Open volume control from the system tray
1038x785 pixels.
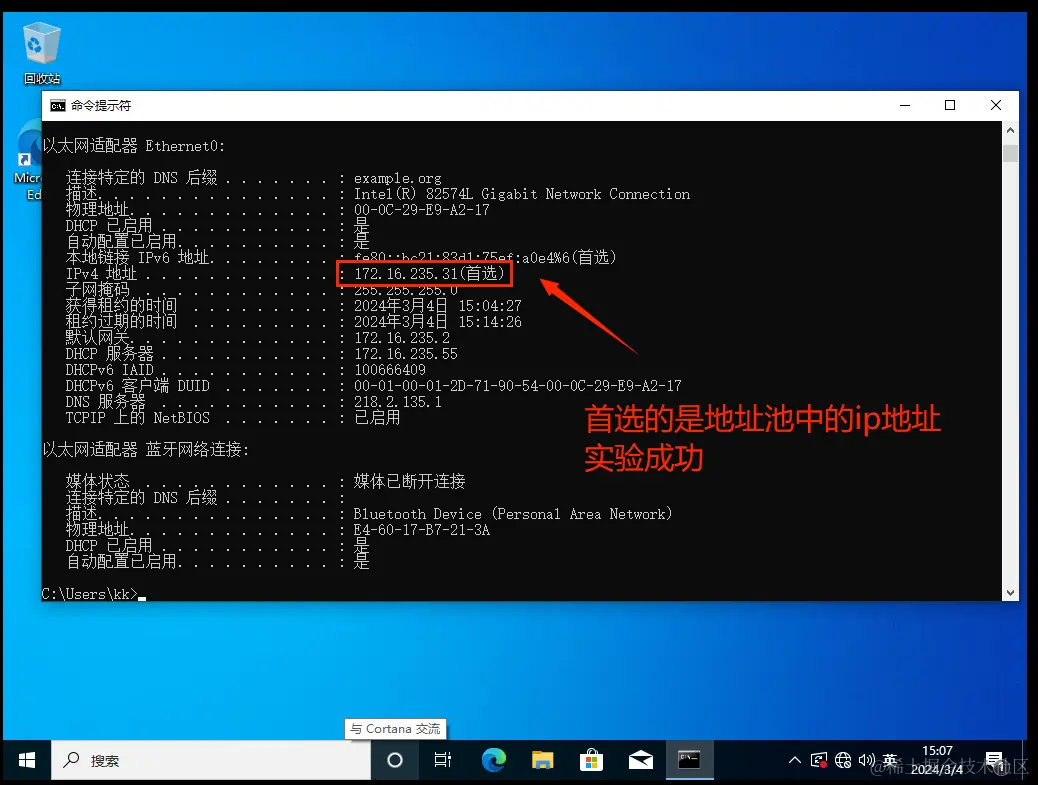click(x=866, y=760)
